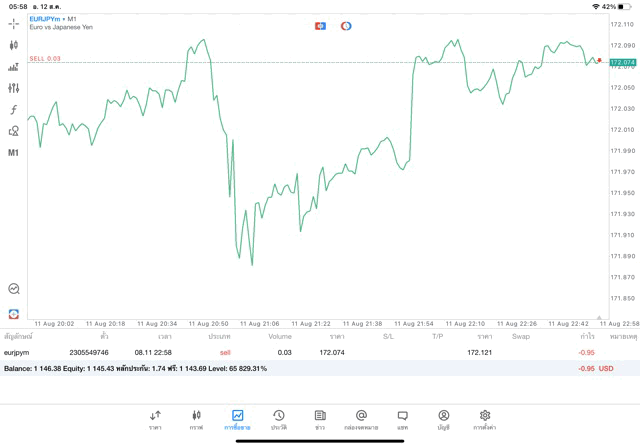This screenshot has height=447, width=640.
Task: Tap the chart search/history icon at bottom-left
Action: [13, 288]
